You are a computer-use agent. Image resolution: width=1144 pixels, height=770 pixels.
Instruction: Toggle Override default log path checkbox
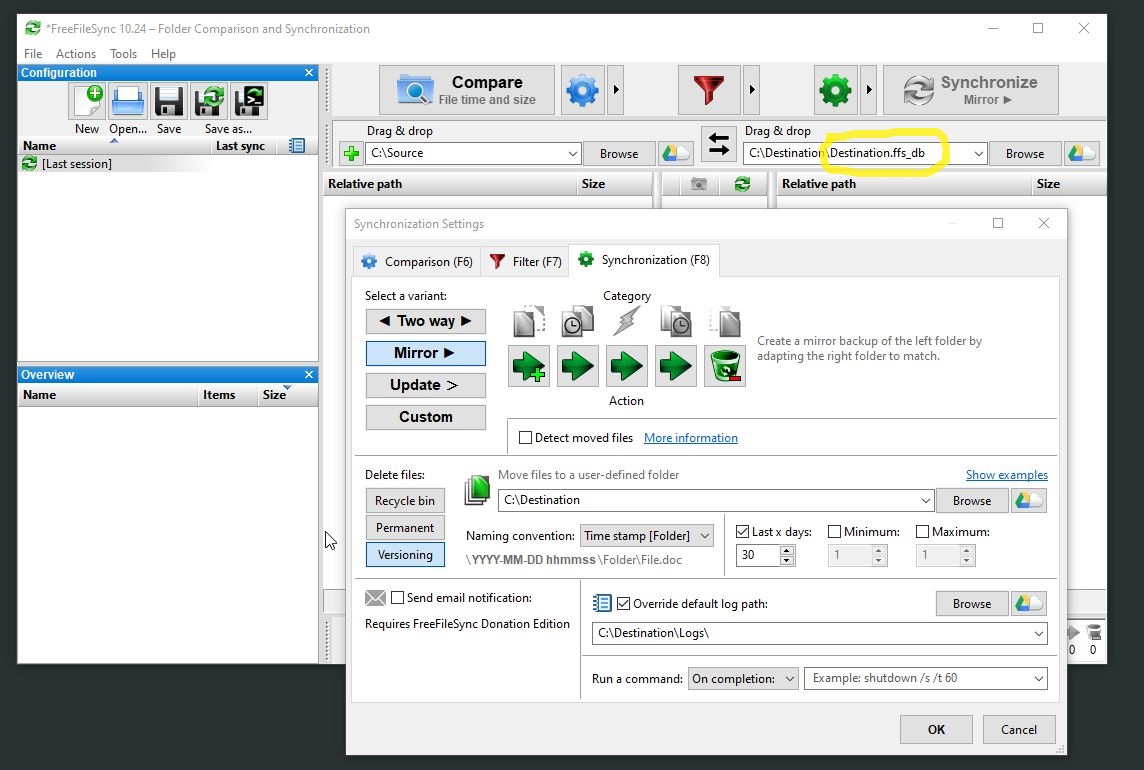pyautogui.click(x=624, y=604)
